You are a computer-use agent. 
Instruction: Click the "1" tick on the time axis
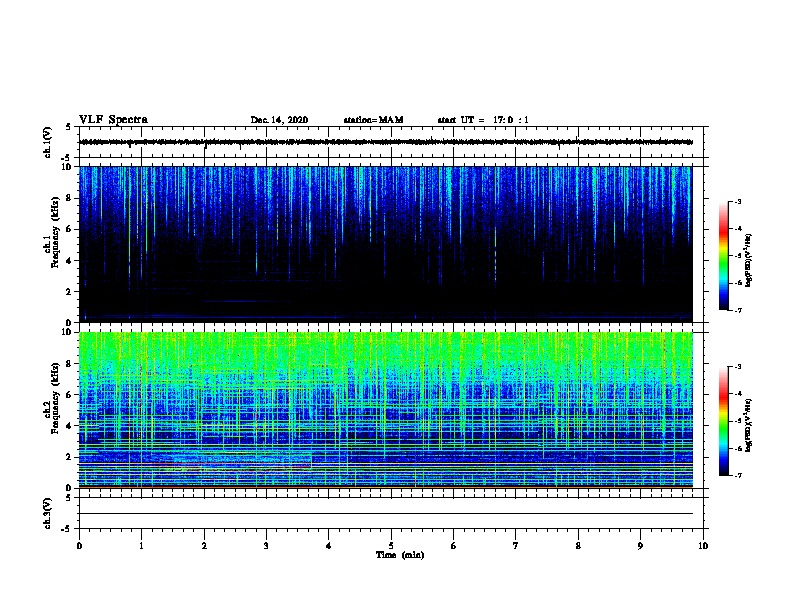pyautogui.click(x=142, y=546)
